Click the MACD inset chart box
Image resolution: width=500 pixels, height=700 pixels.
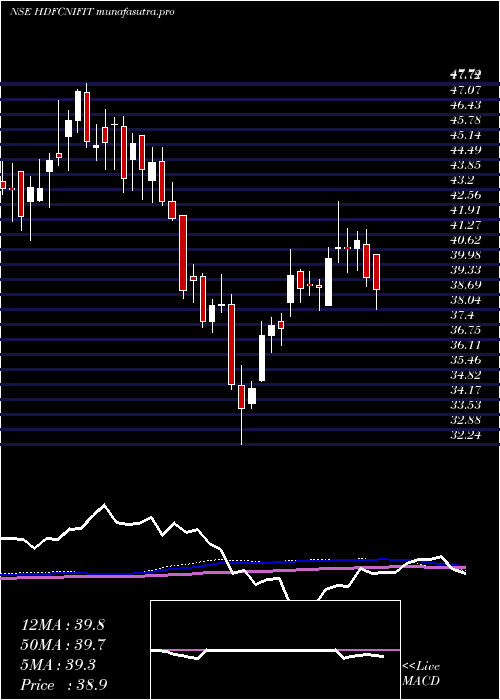tap(275, 650)
